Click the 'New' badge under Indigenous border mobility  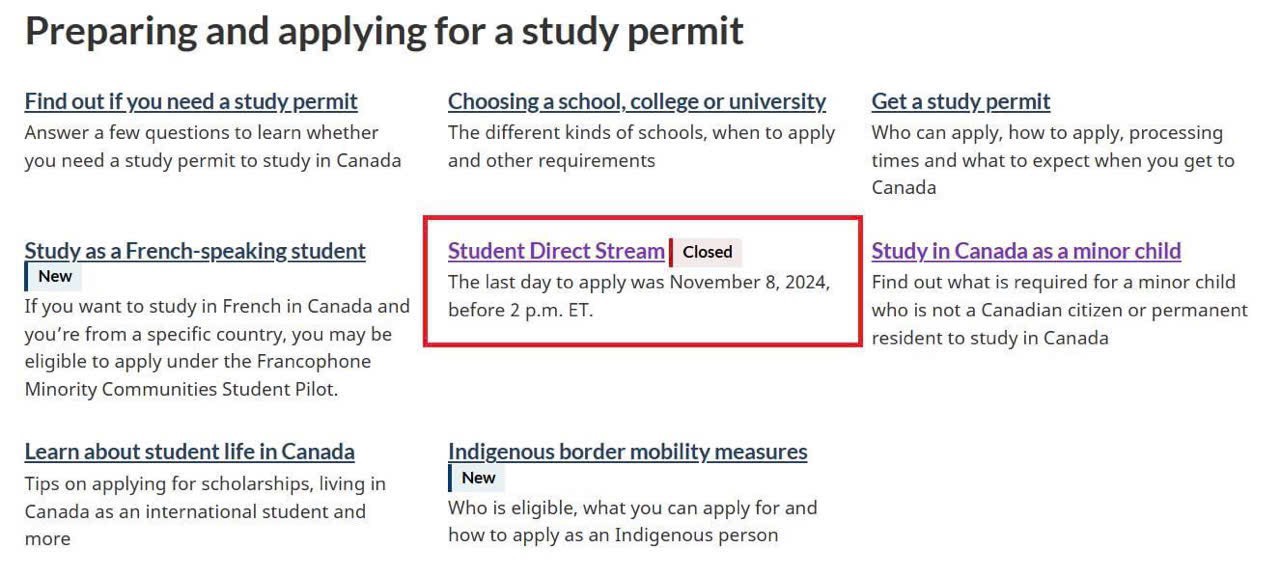[478, 478]
